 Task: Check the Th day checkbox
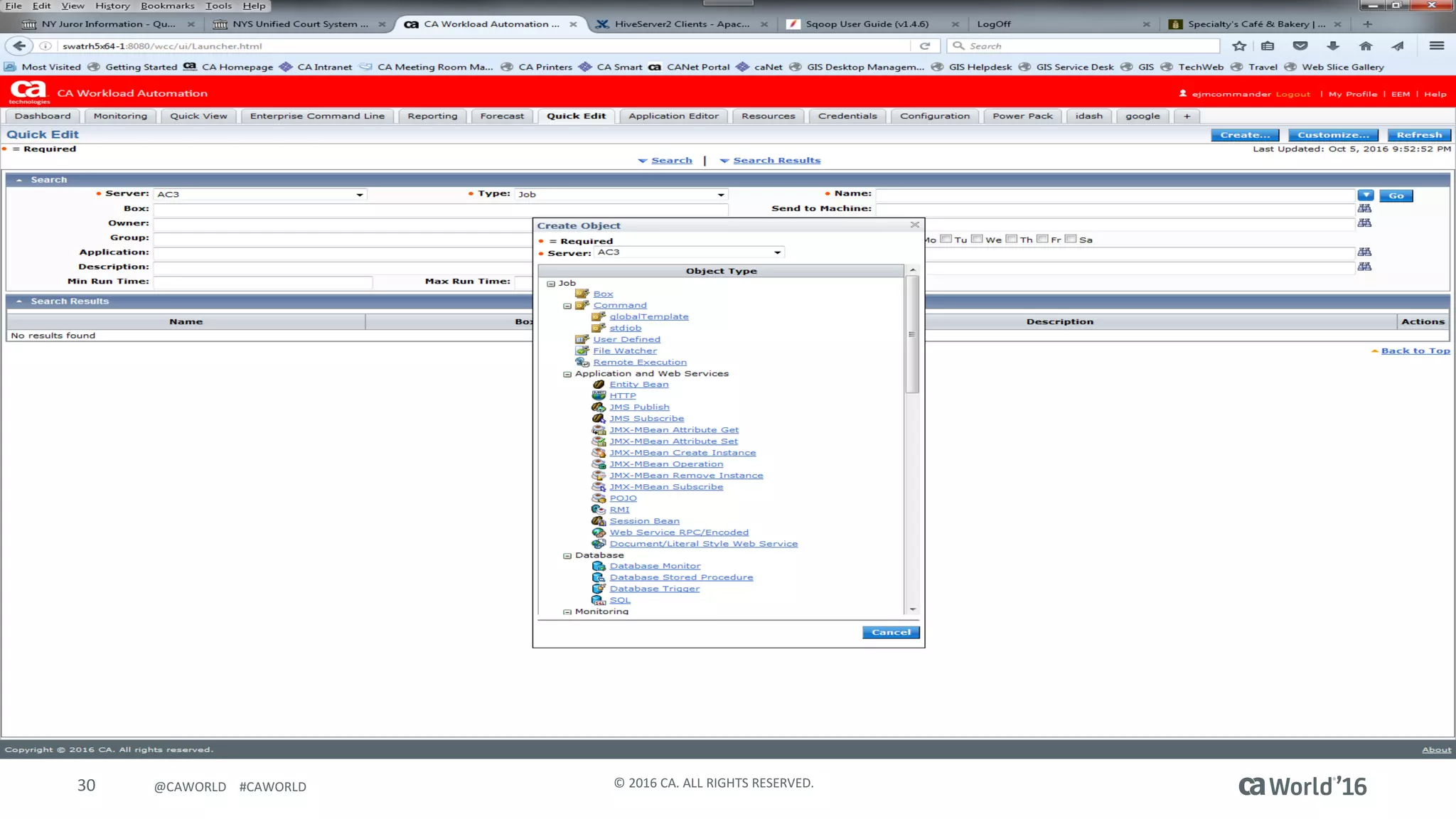[1012, 239]
